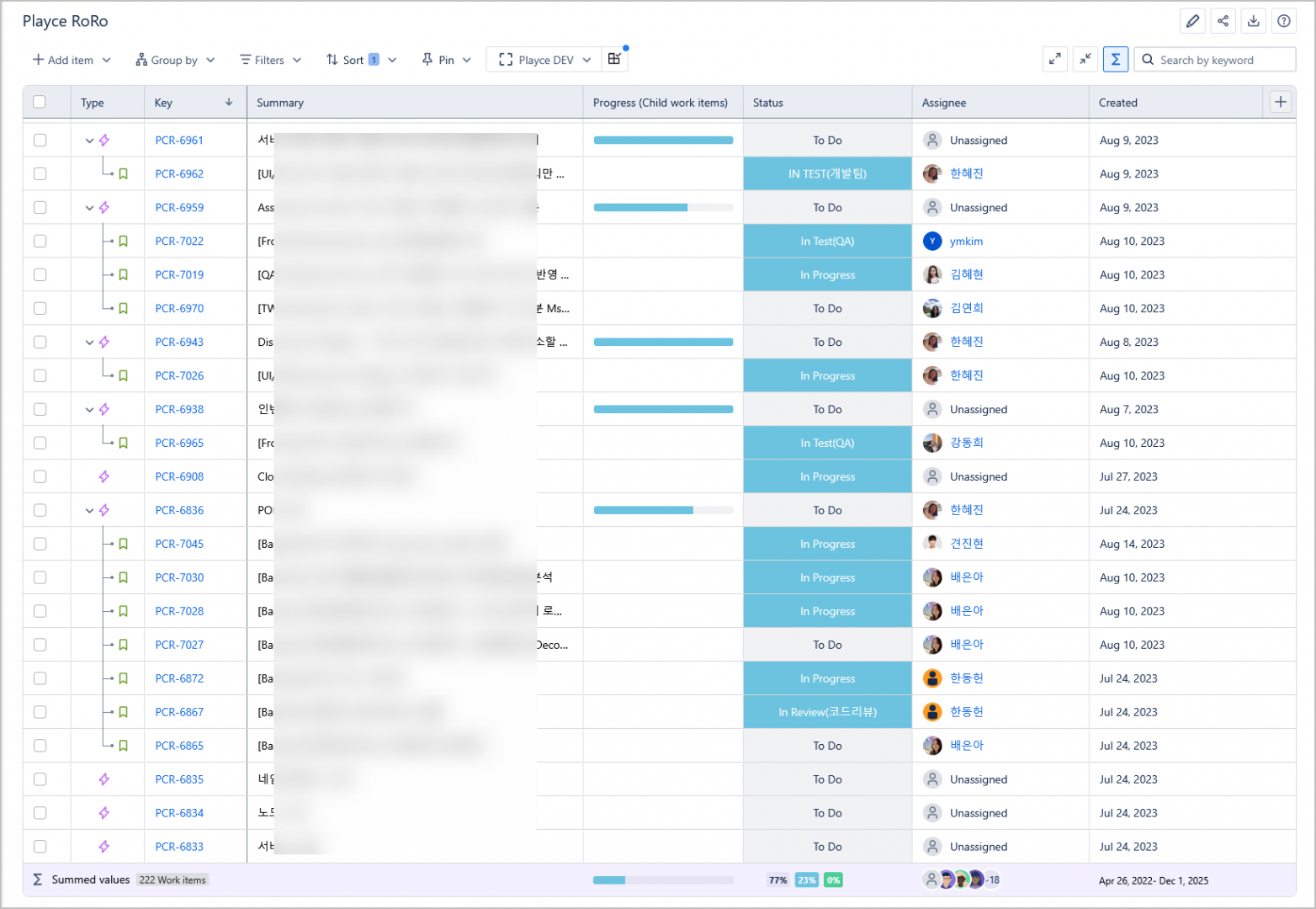The image size is (1316, 909).
Task: Click the column layout settings icon
Action: (x=615, y=59)
